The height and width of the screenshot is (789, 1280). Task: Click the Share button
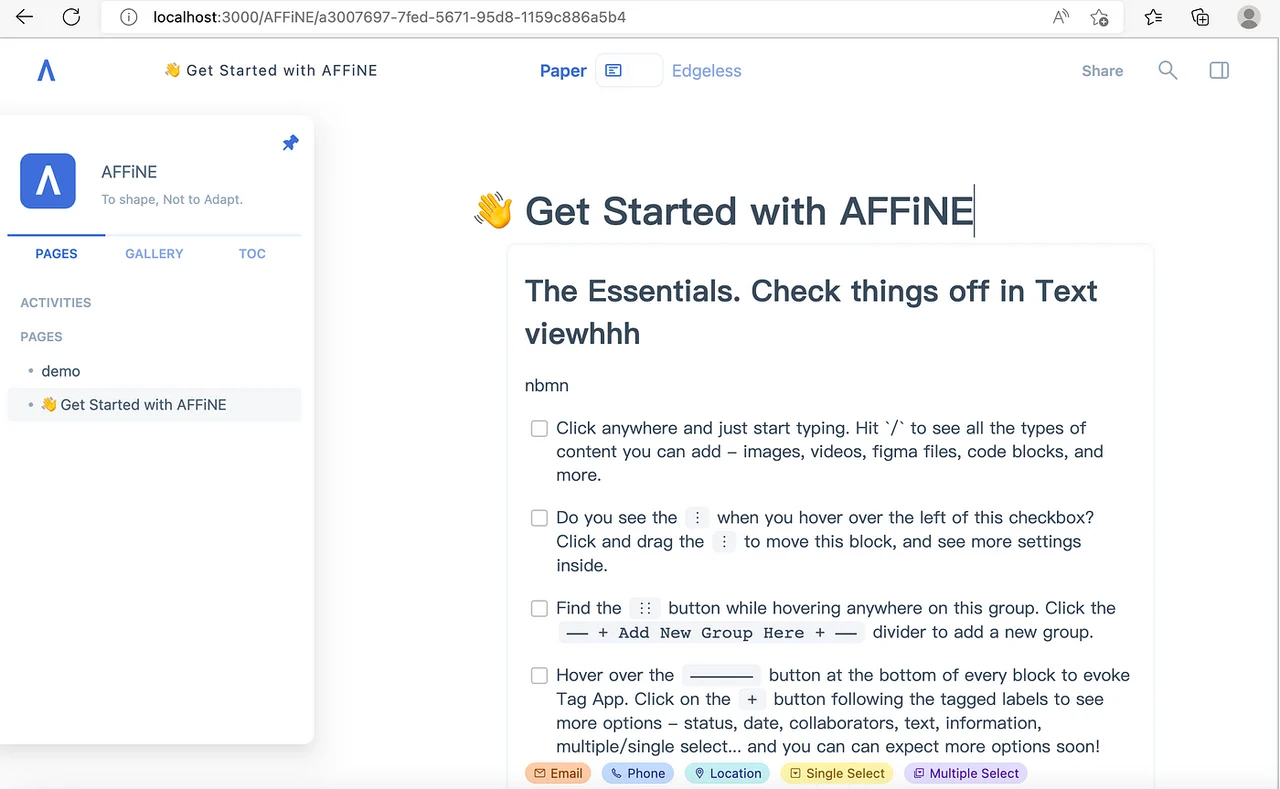[x=1102, y=71]
